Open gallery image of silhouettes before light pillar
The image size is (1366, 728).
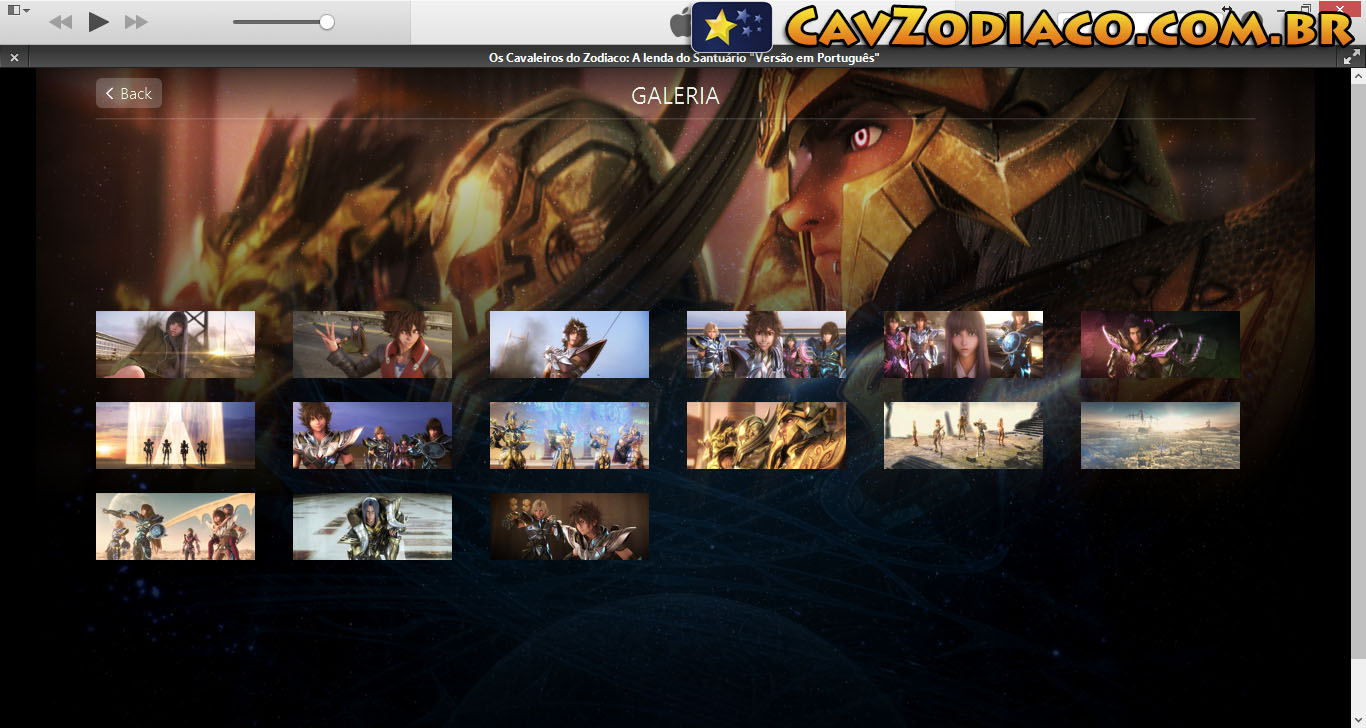click(175, 435)
